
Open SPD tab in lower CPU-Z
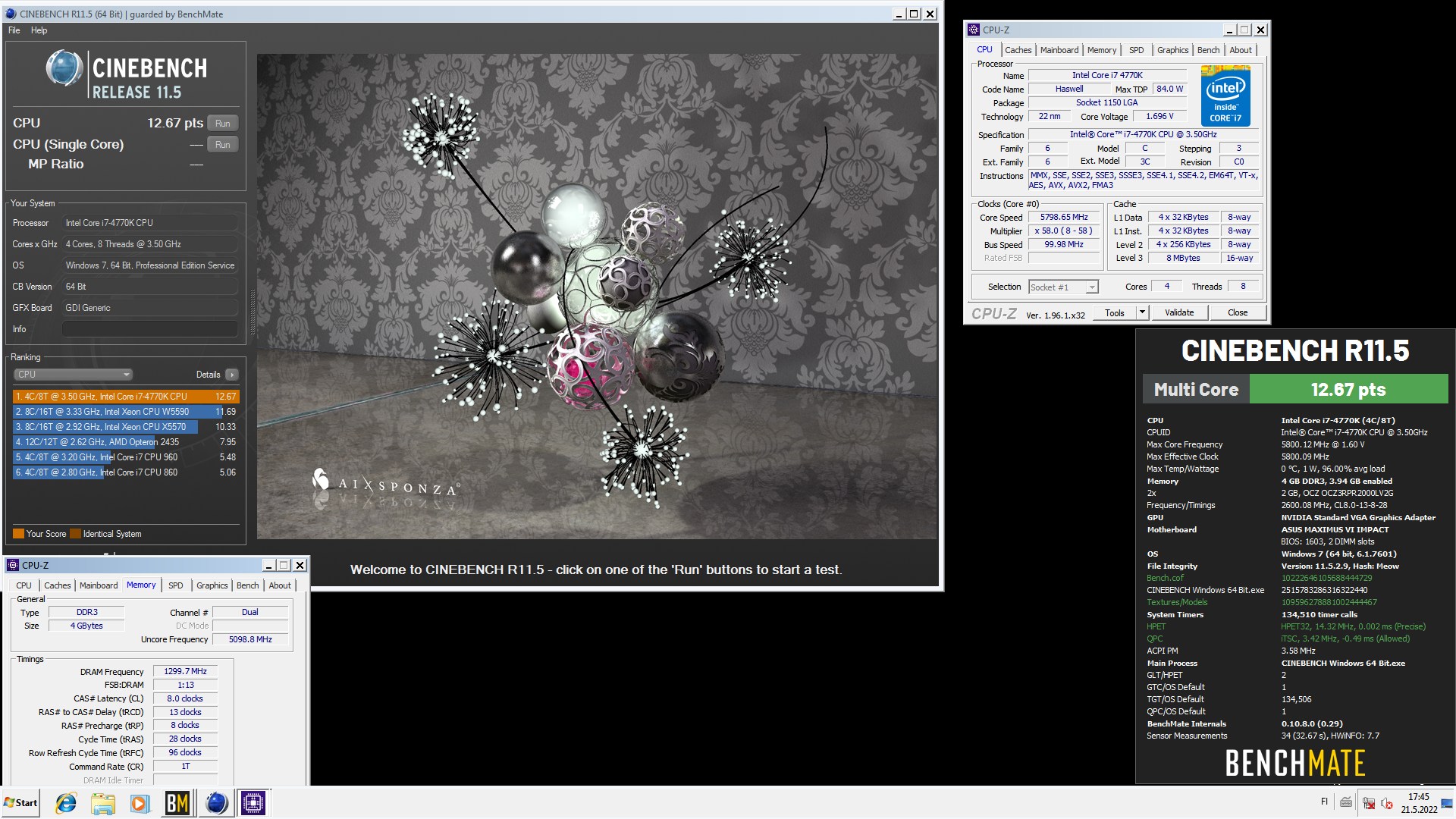click(175, 585)
